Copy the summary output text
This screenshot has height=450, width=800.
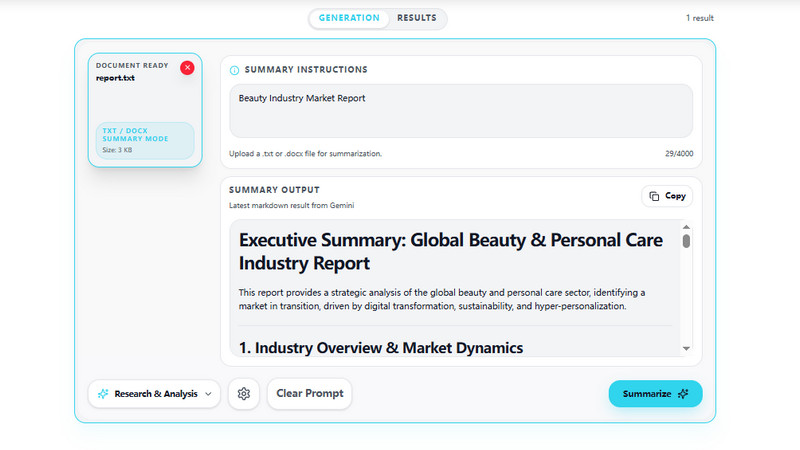[667, 196]
